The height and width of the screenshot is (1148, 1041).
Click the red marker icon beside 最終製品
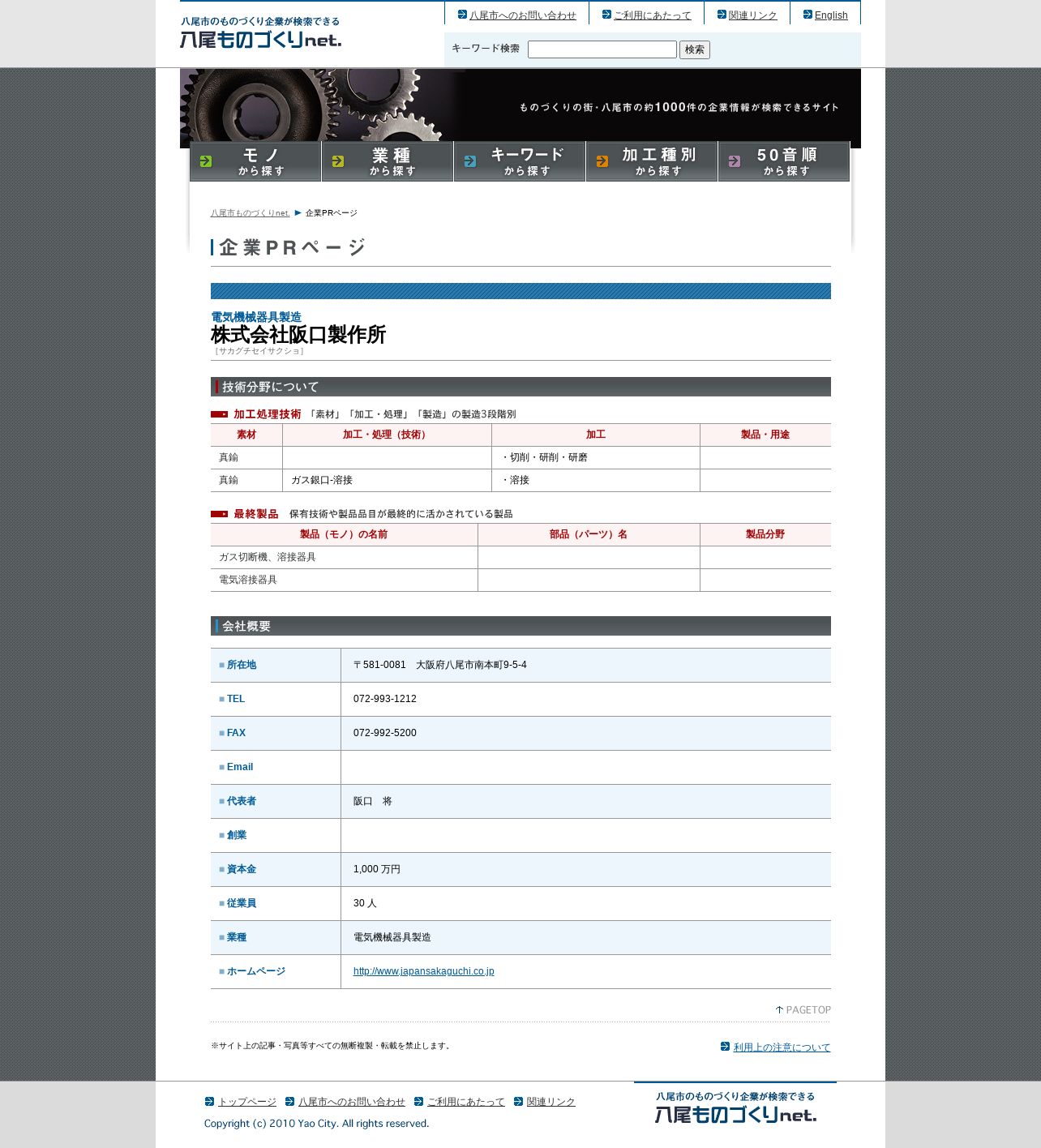click(219, 514)
